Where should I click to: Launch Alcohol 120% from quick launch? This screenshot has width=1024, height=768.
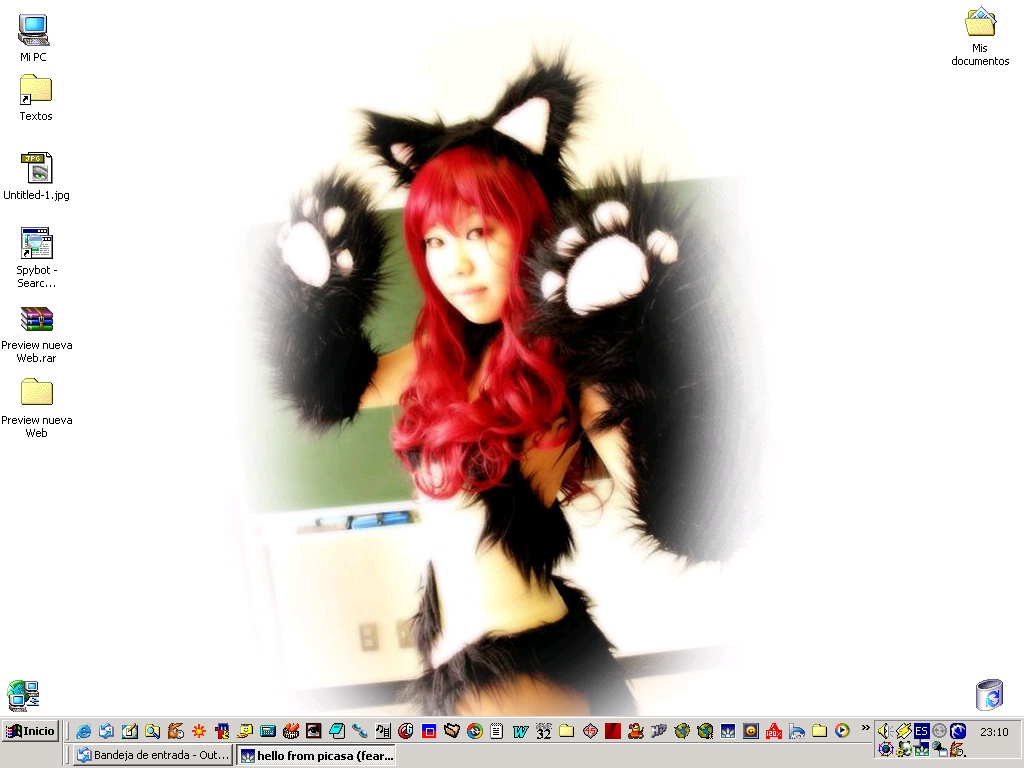coord(774,731)
